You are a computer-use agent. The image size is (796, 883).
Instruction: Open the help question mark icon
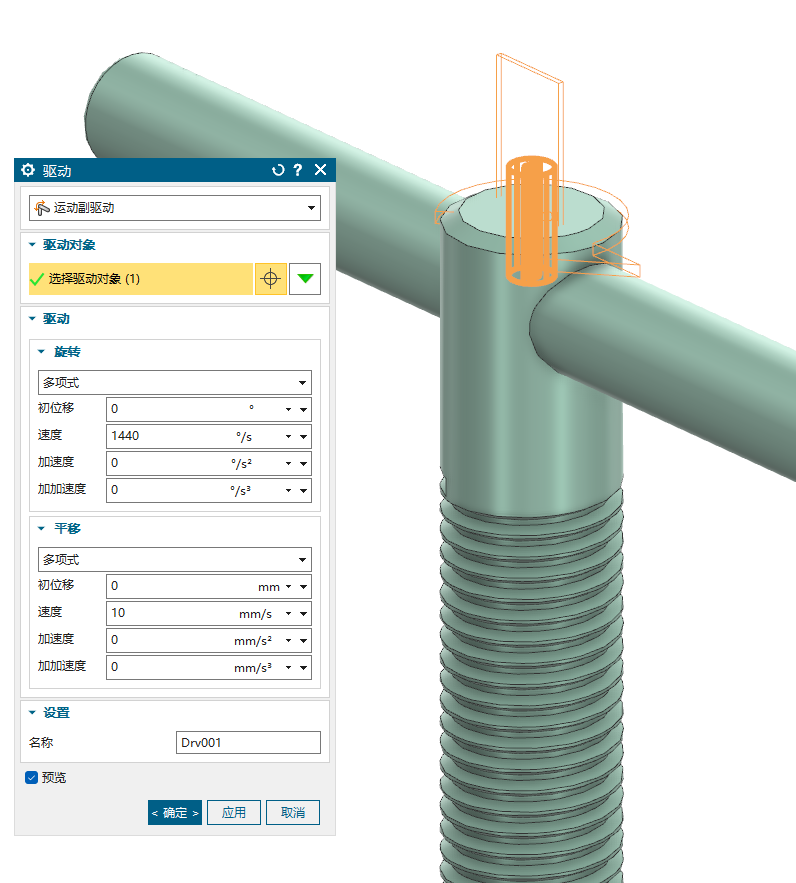[298, 170]
